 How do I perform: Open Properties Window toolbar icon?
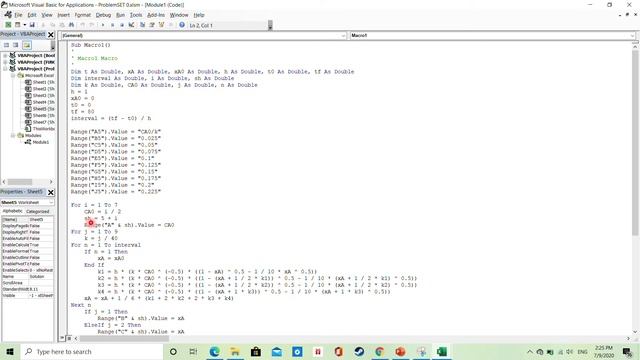tap(152, 25)
